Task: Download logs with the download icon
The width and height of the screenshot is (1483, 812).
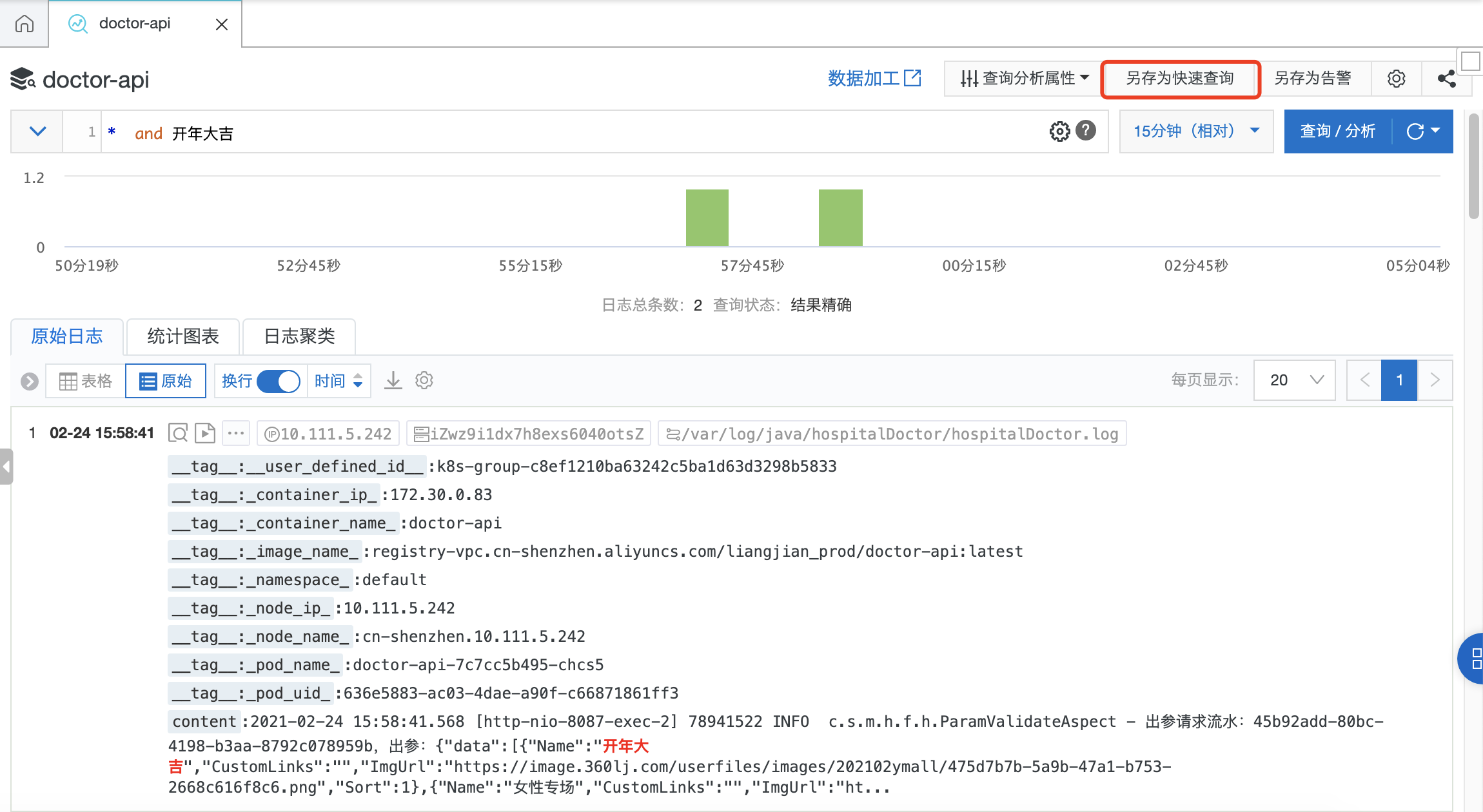Action: (393, 380)
